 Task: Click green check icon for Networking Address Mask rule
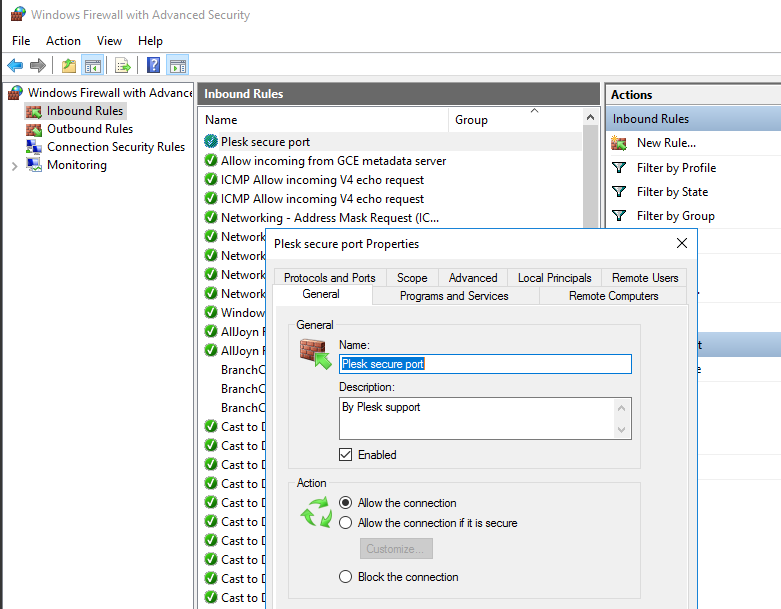(x=211, y=217)
